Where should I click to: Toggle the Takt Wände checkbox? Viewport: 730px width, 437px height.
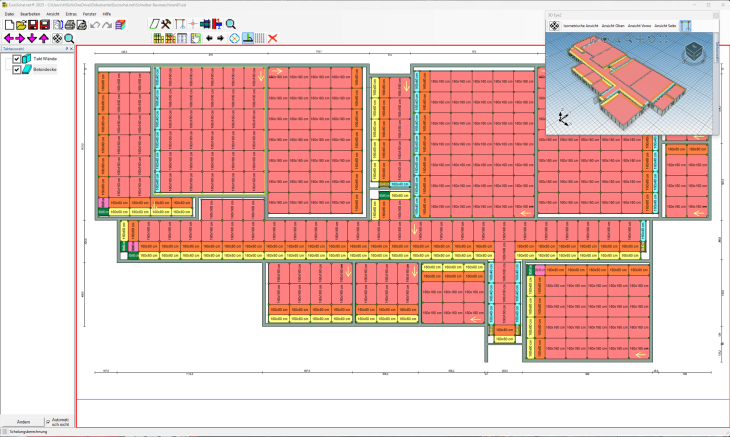point(17,59)
